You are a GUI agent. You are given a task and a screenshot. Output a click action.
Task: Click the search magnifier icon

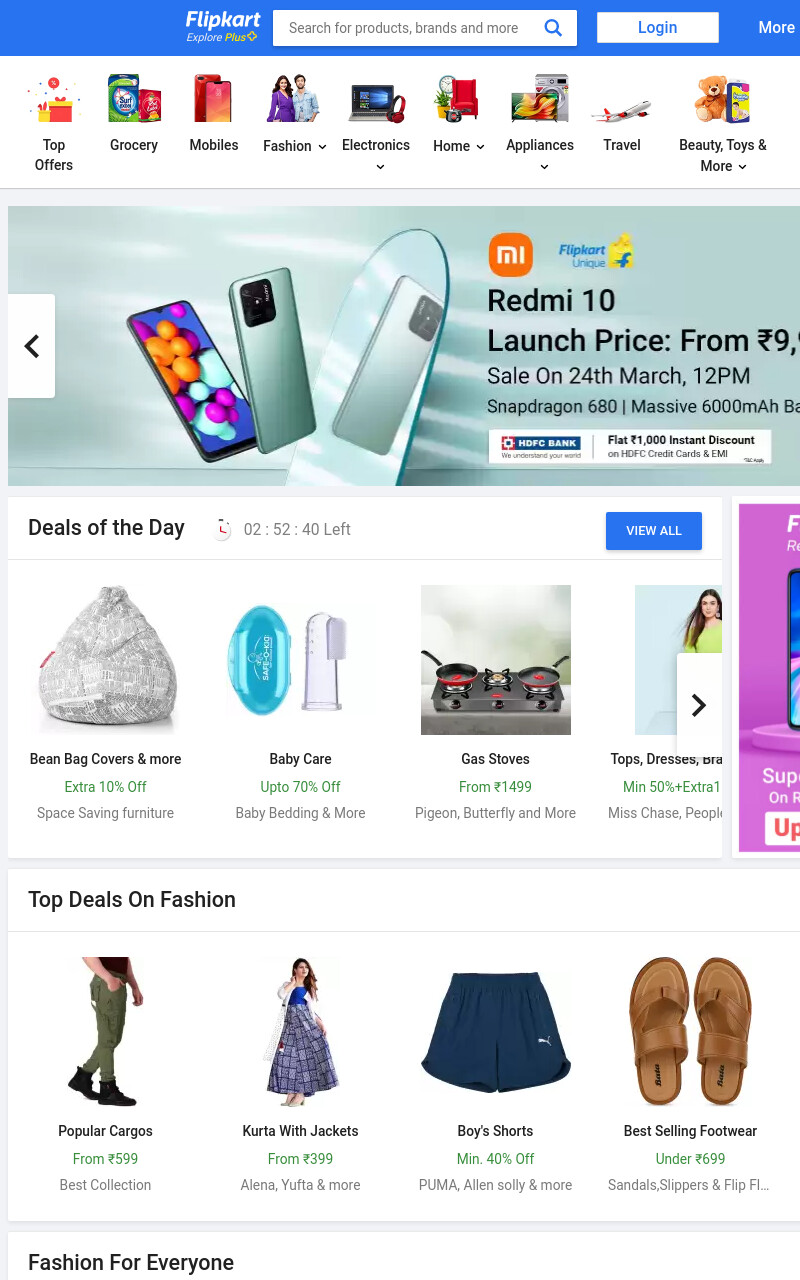coord(553,28)
